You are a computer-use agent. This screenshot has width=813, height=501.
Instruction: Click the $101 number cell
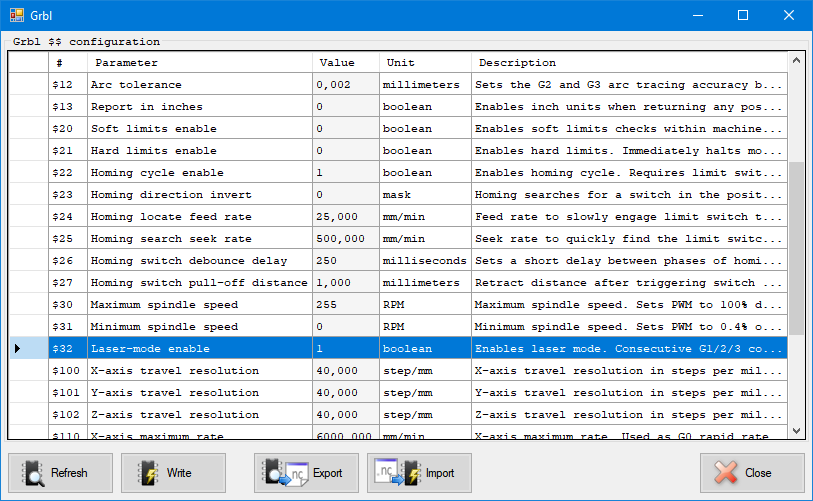(x=68, y=393)
